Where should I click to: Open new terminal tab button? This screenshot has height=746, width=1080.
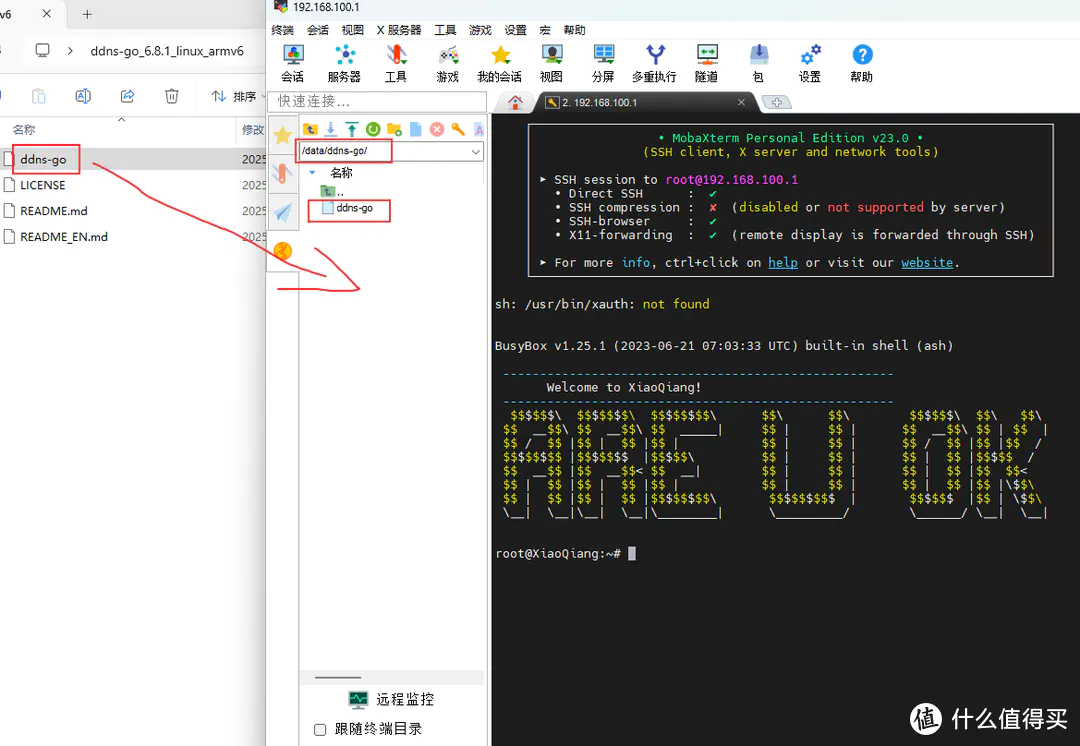pos(777,103)
